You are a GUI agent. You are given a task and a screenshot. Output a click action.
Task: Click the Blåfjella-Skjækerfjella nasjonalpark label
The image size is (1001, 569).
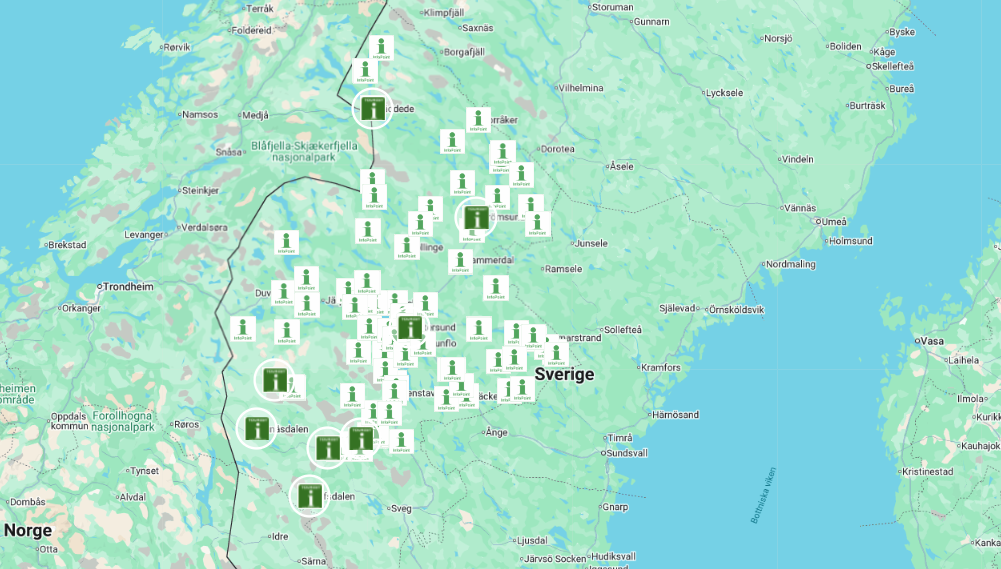[304, 151]
